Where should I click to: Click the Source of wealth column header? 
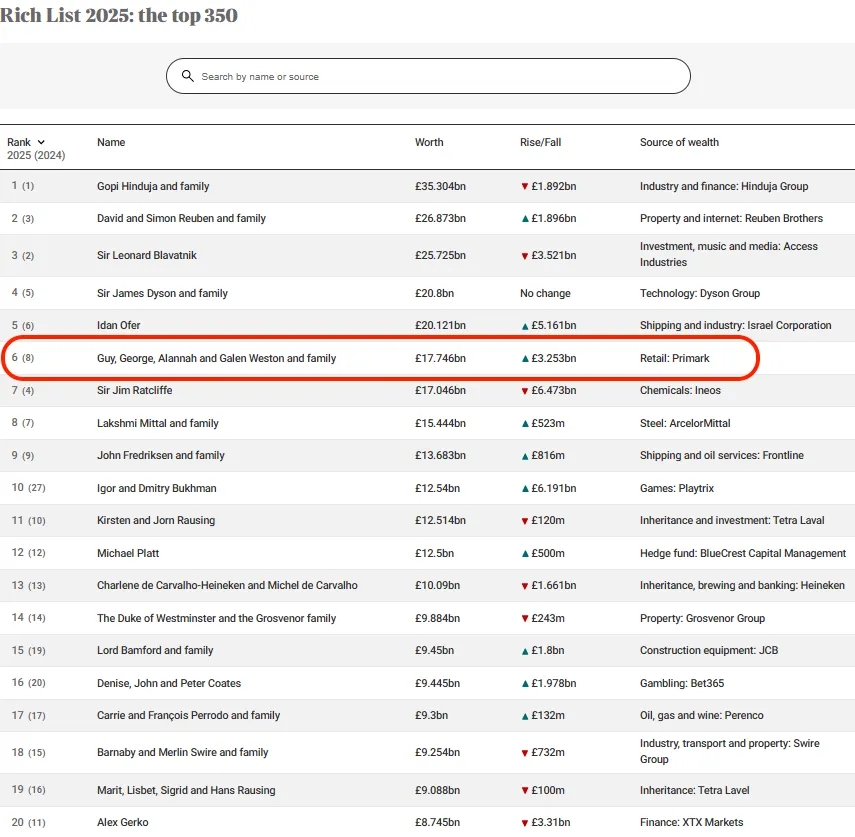[x=679, y=142]
